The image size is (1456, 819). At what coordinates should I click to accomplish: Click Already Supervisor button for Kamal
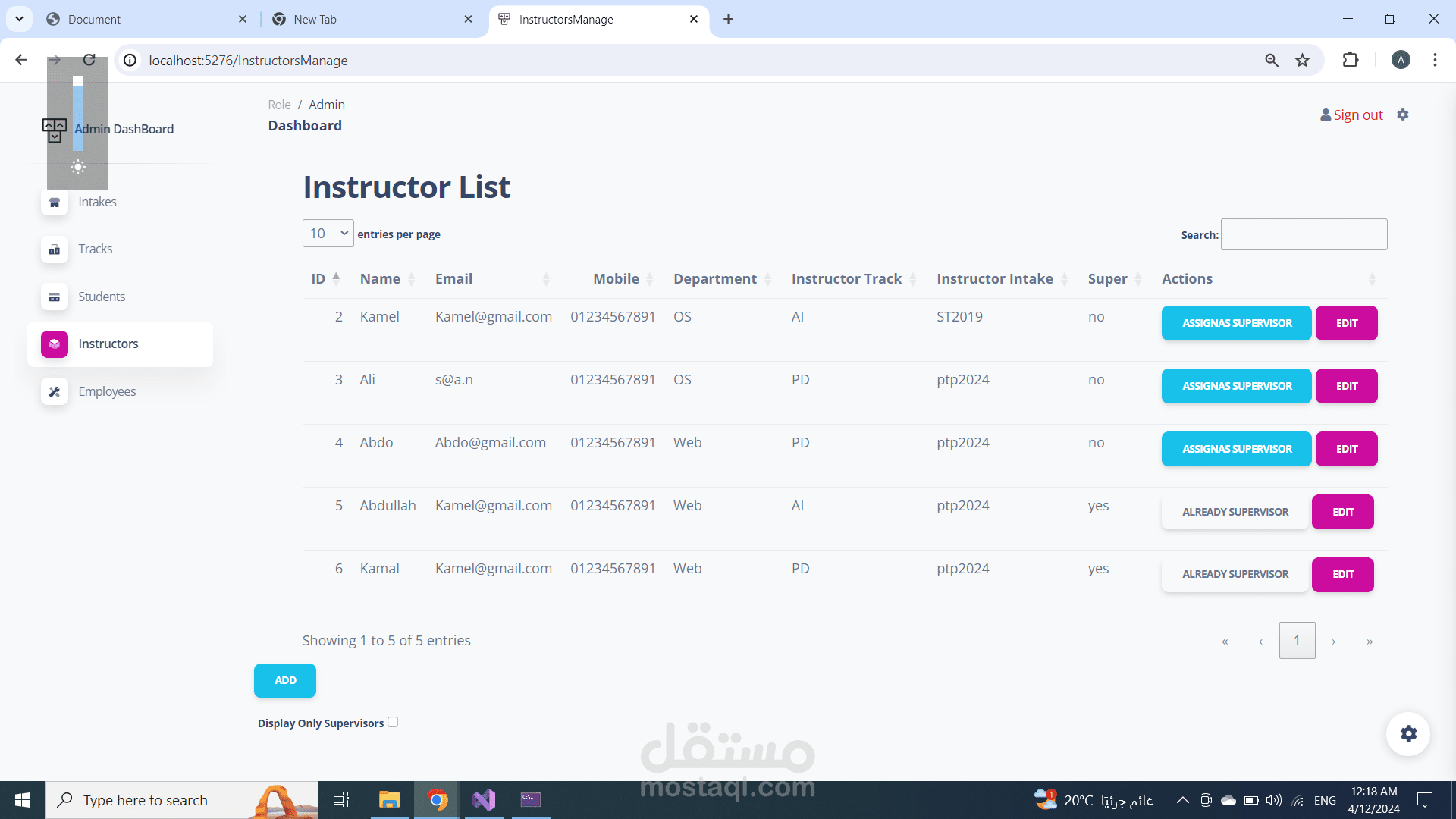[1235, 574]
